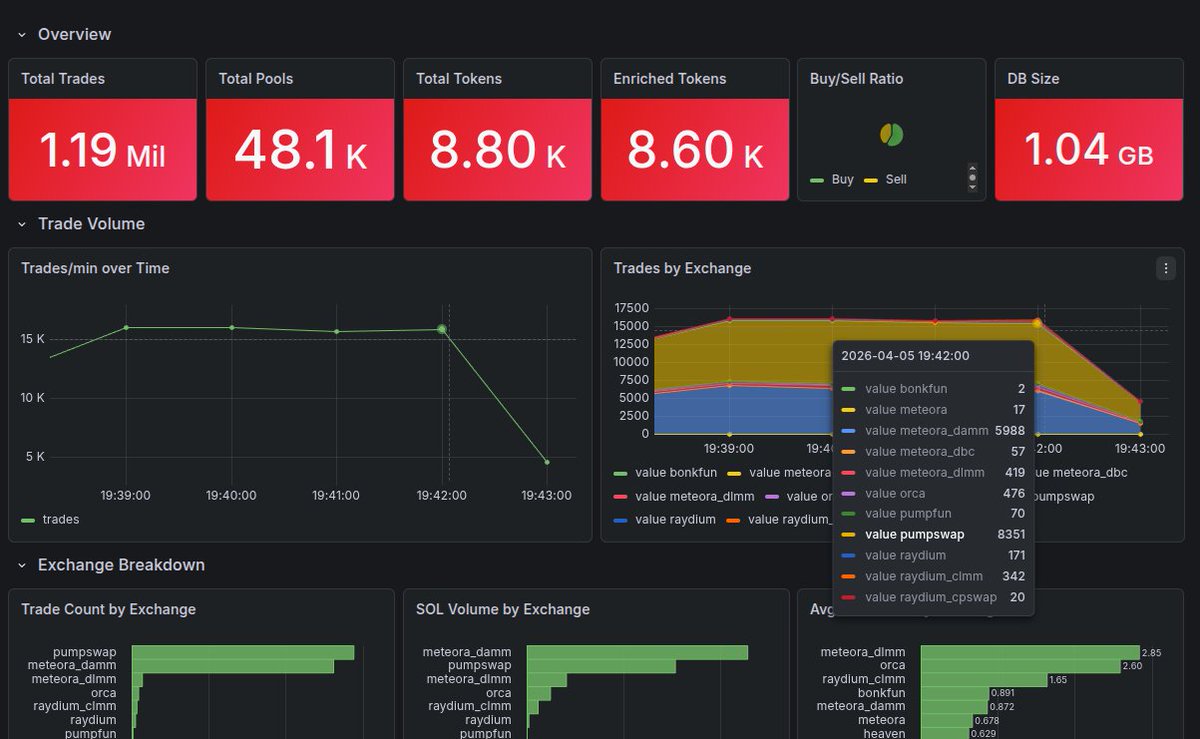This screenshot has width=1200, height=739.
Task: Click the 8.80 K stat value
Action: point(498,151)
